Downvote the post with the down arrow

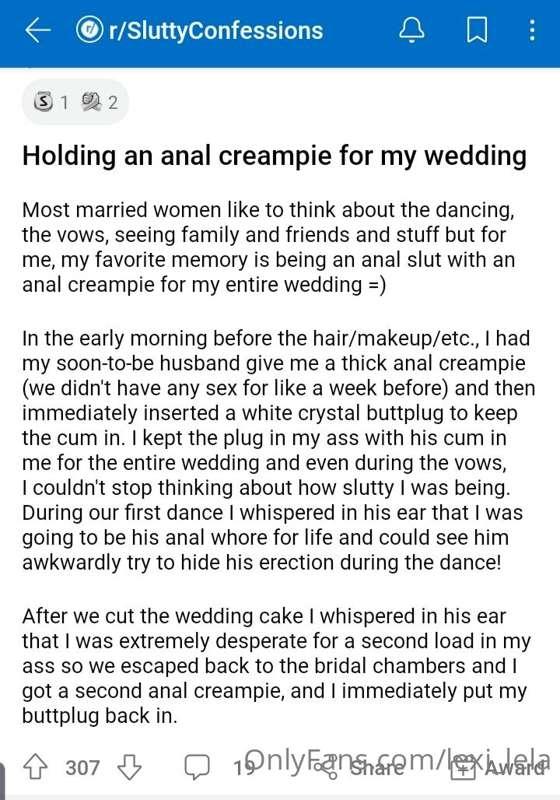(x=129, y=767)
